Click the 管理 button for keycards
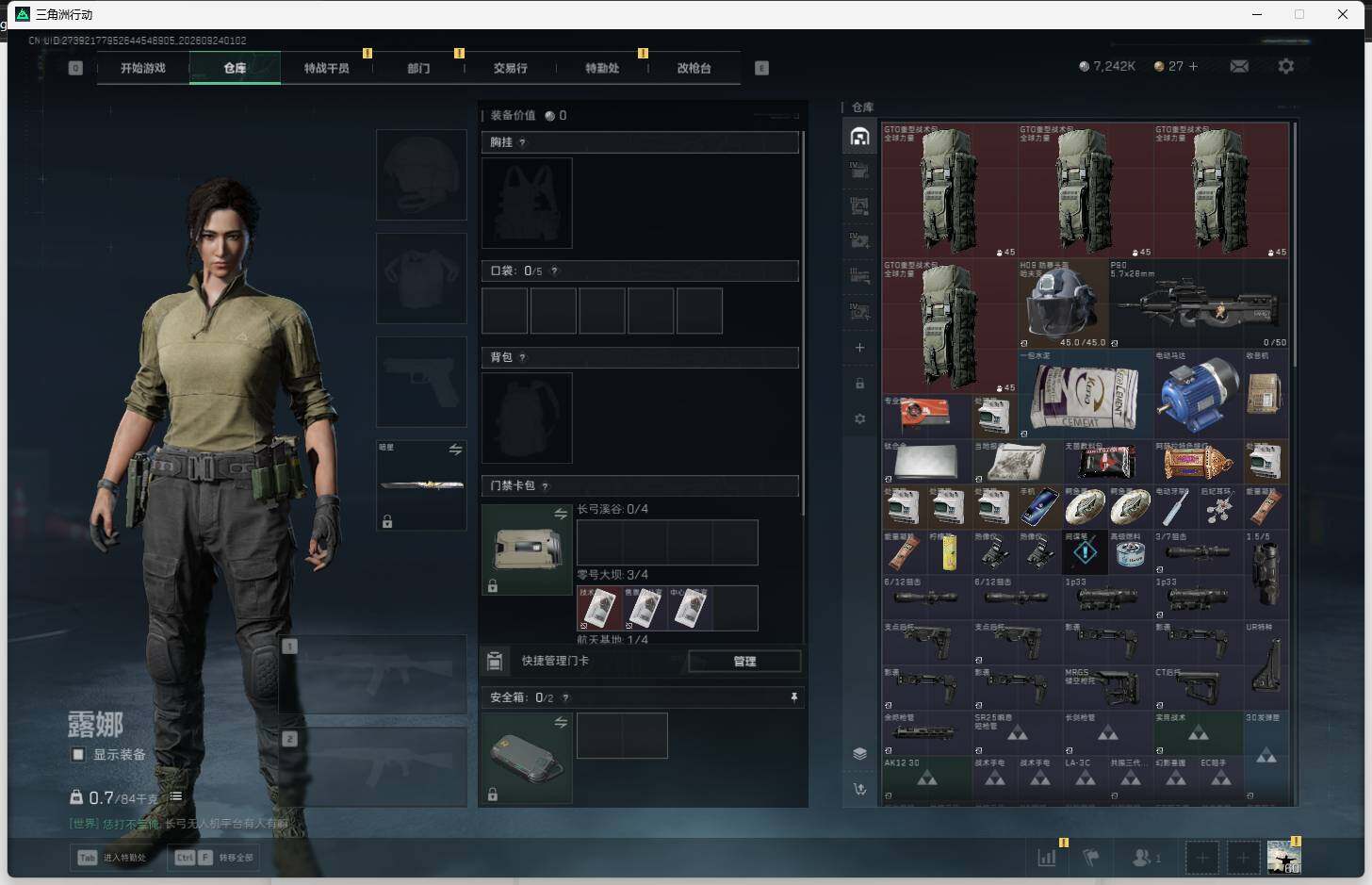Image resolution: width=1372 pixels, height=885 pixels. 744,661
